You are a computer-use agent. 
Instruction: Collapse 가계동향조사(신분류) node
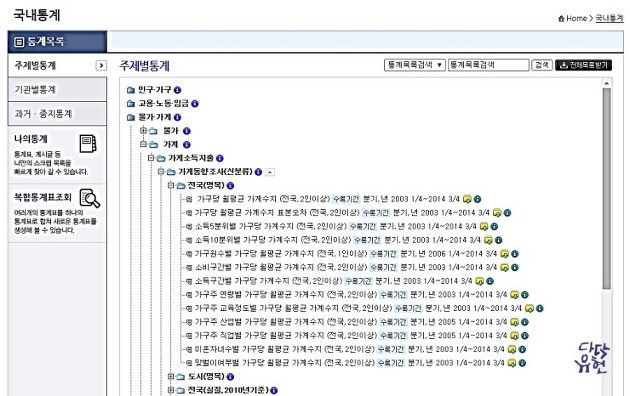(161, 171)
